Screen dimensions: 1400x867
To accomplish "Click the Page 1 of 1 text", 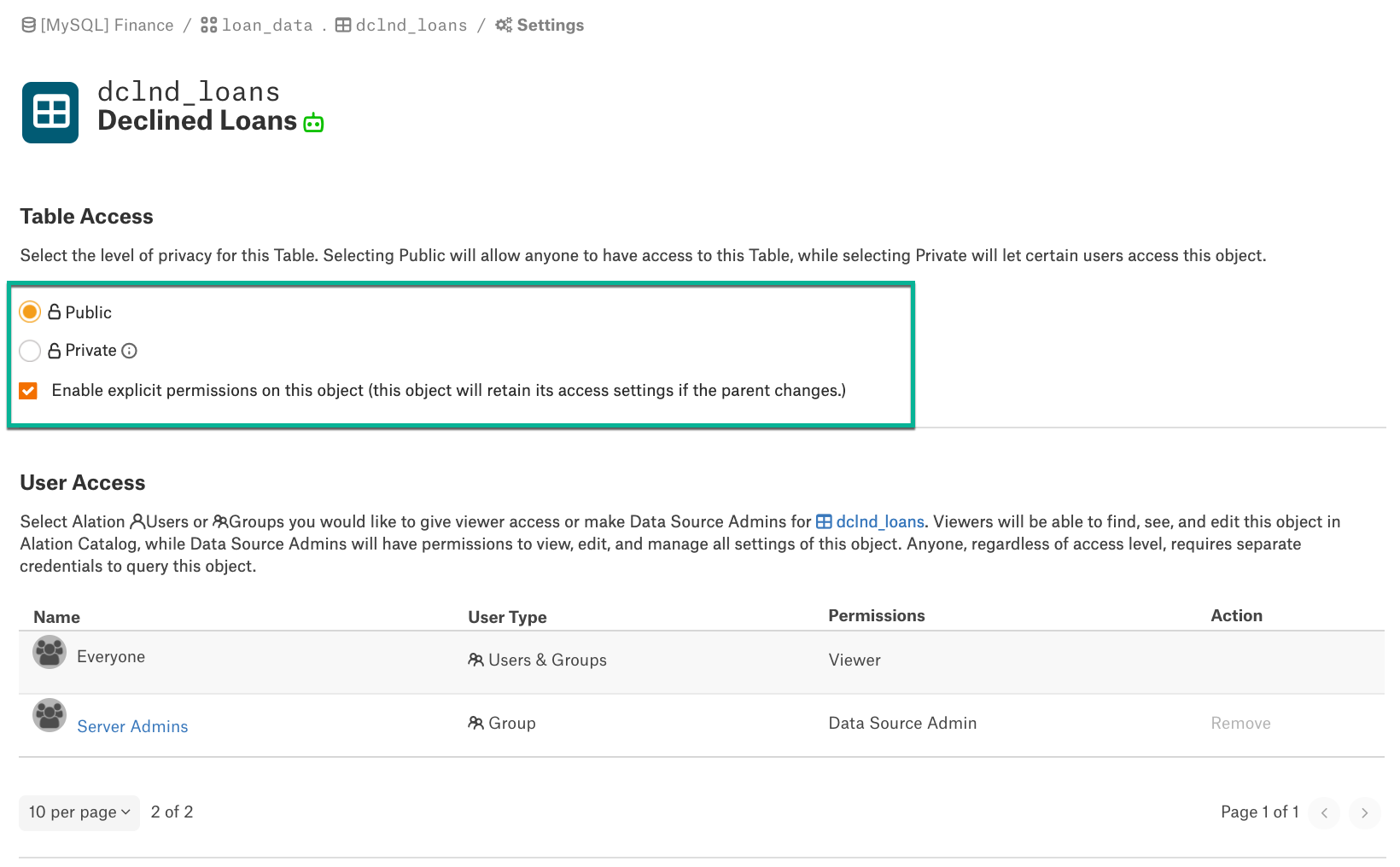I will point(1259,812).
